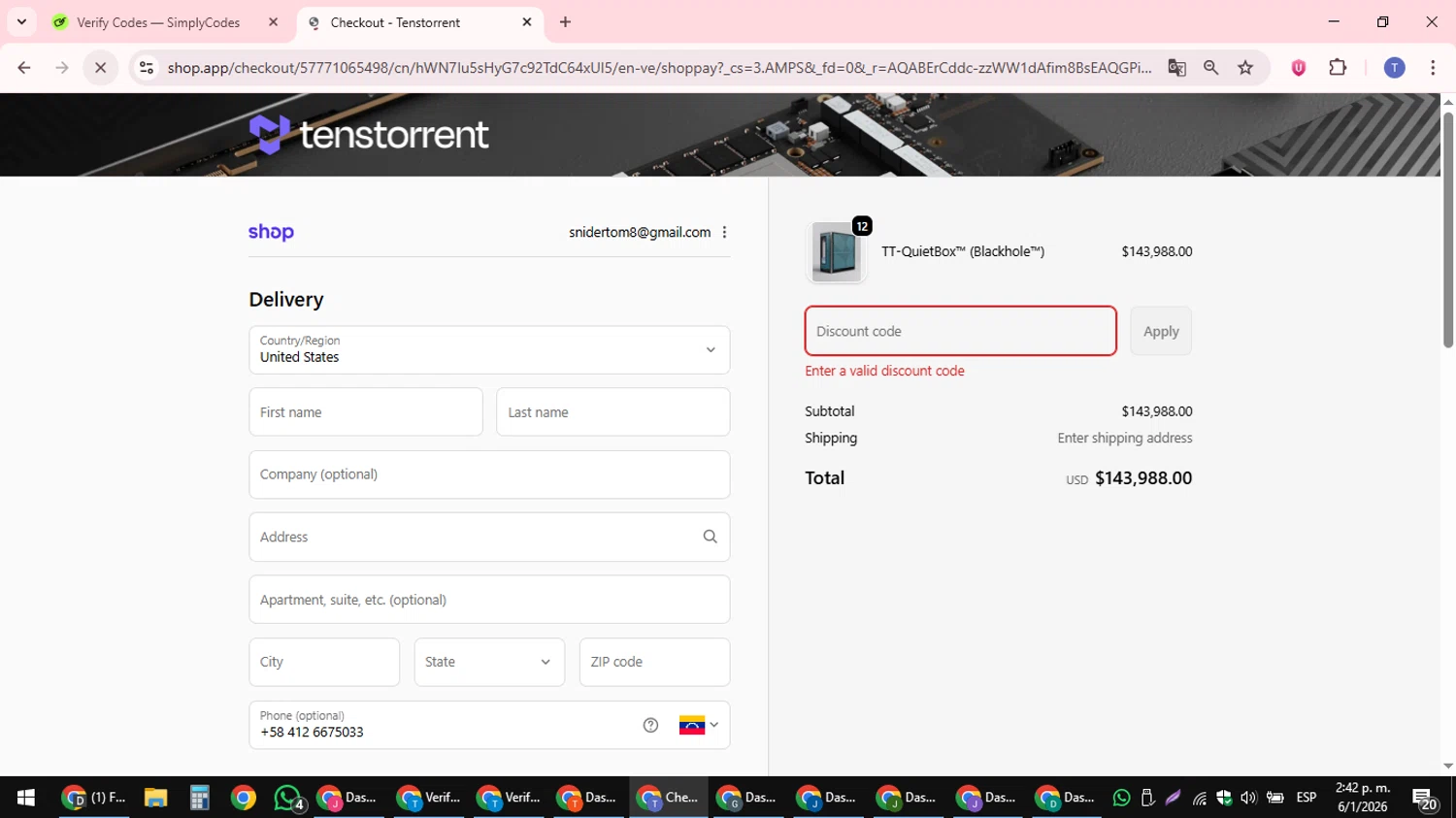The image size is (1456, 818).
Task: Click the TT-QuietBox (Blackhole) product name
Action: pos(963,251)
